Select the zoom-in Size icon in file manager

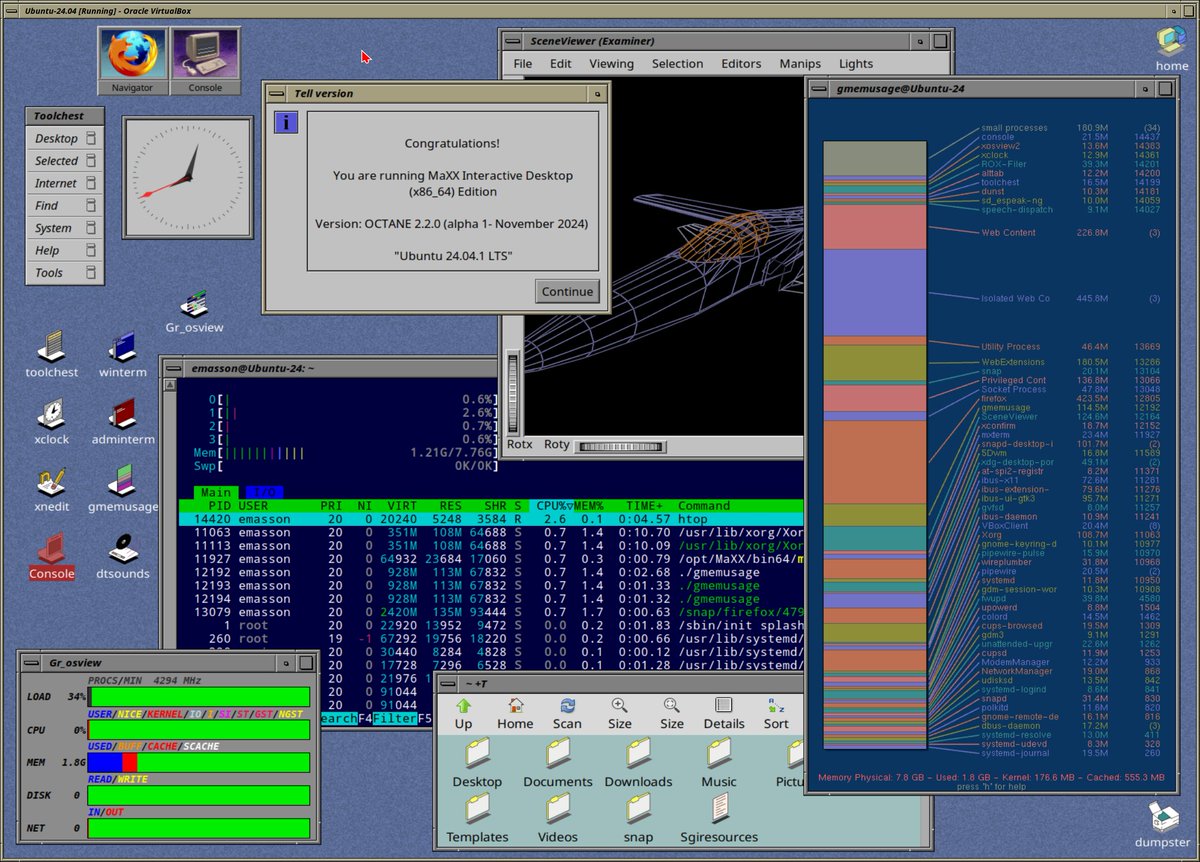click(x=620, y=710)
